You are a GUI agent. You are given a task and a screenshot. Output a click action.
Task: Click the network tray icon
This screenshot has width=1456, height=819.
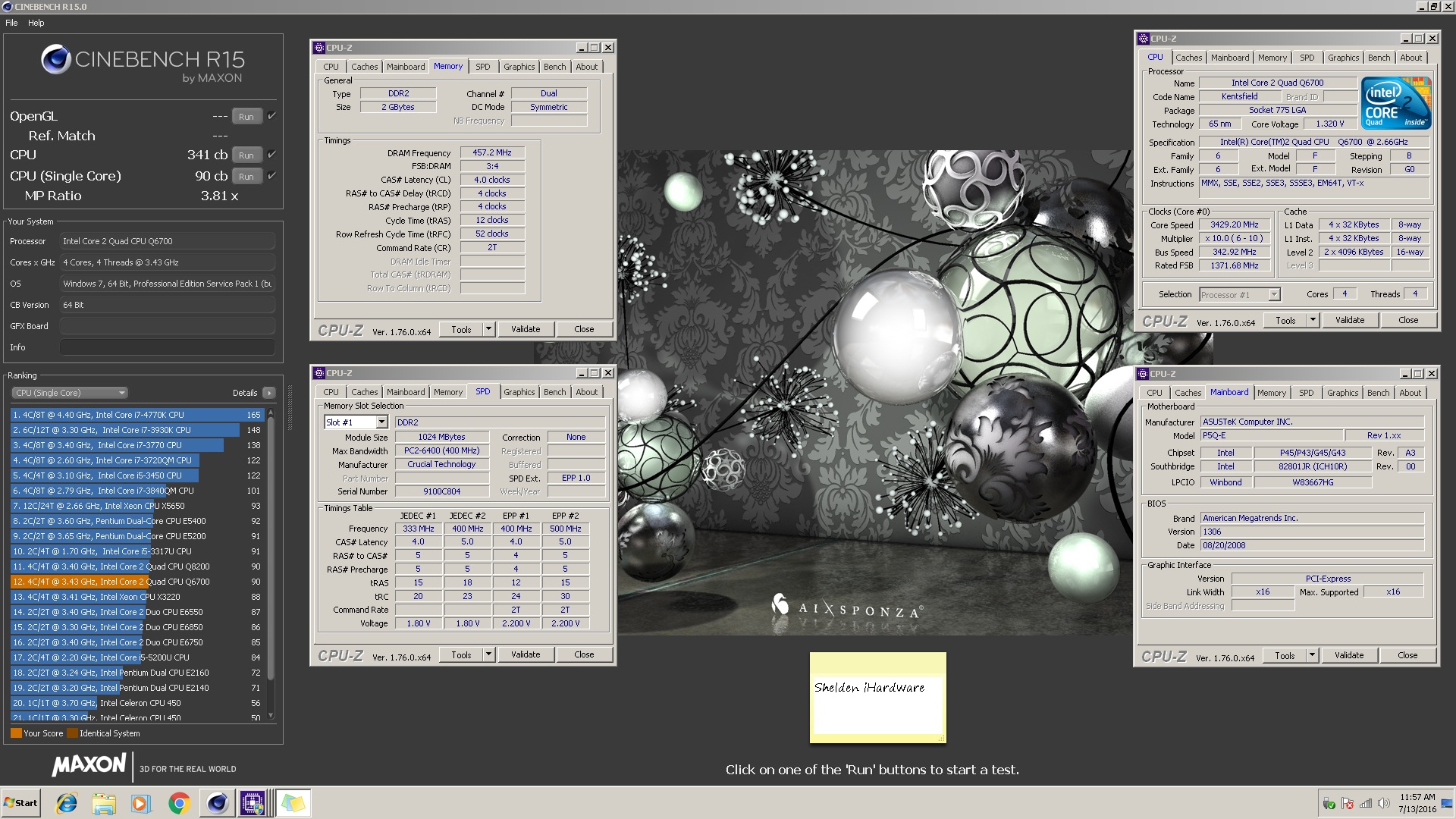pos(1366,804)
